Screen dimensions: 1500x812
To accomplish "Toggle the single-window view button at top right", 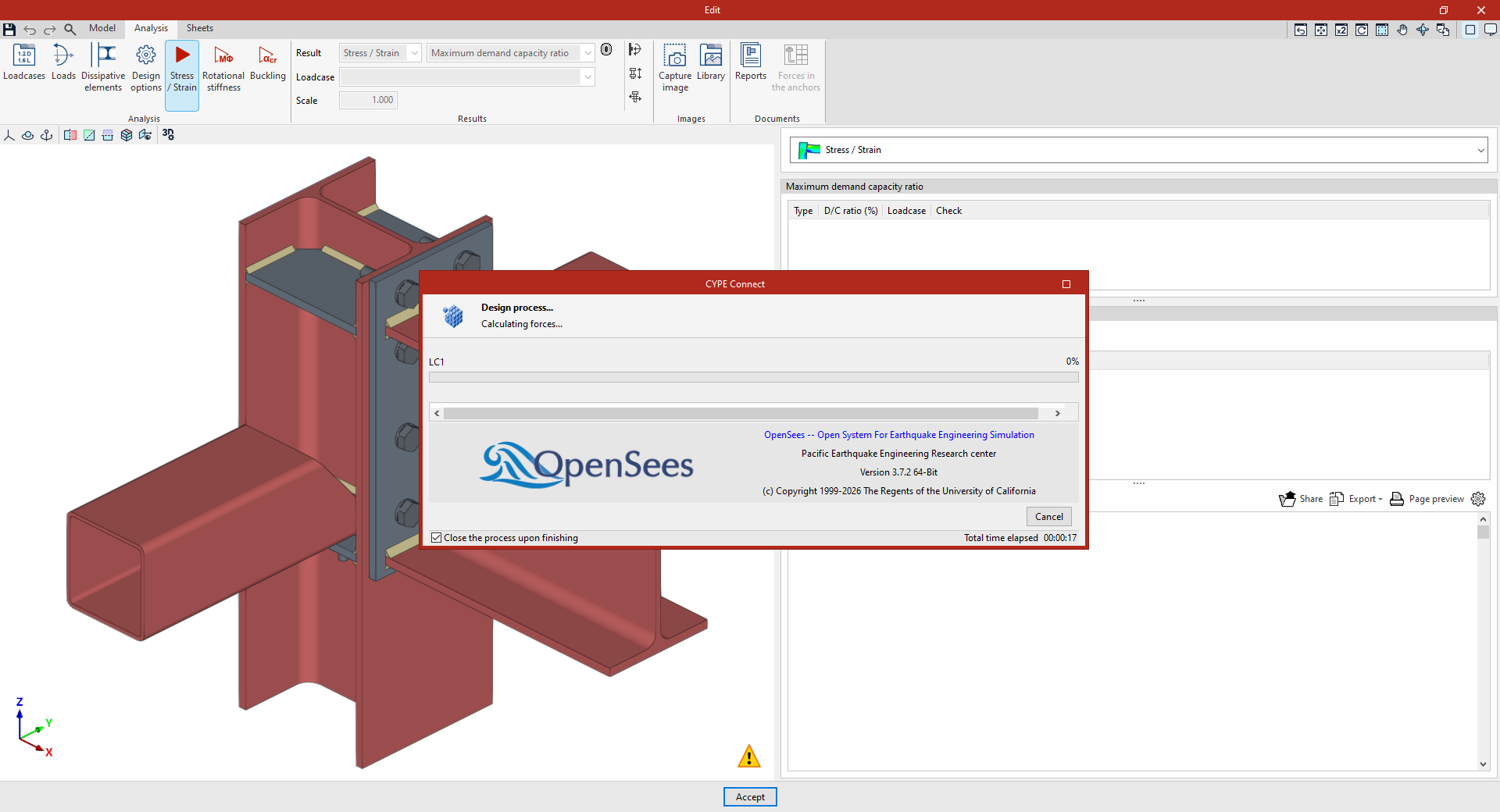I will pyautogui.click(x=1470, y=30).
